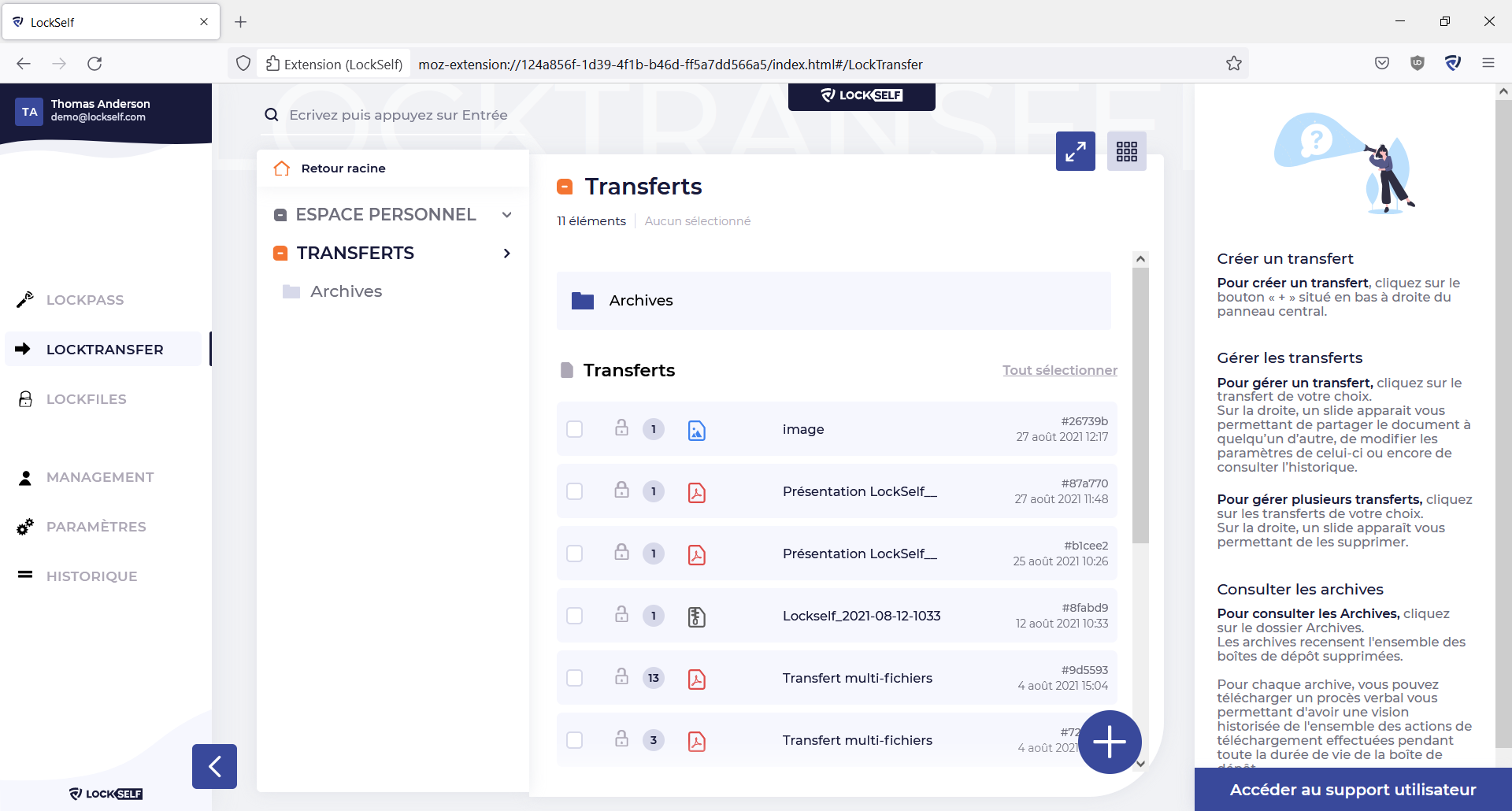
Task: Click the home icon beside Retour racine
Action: 281,168
